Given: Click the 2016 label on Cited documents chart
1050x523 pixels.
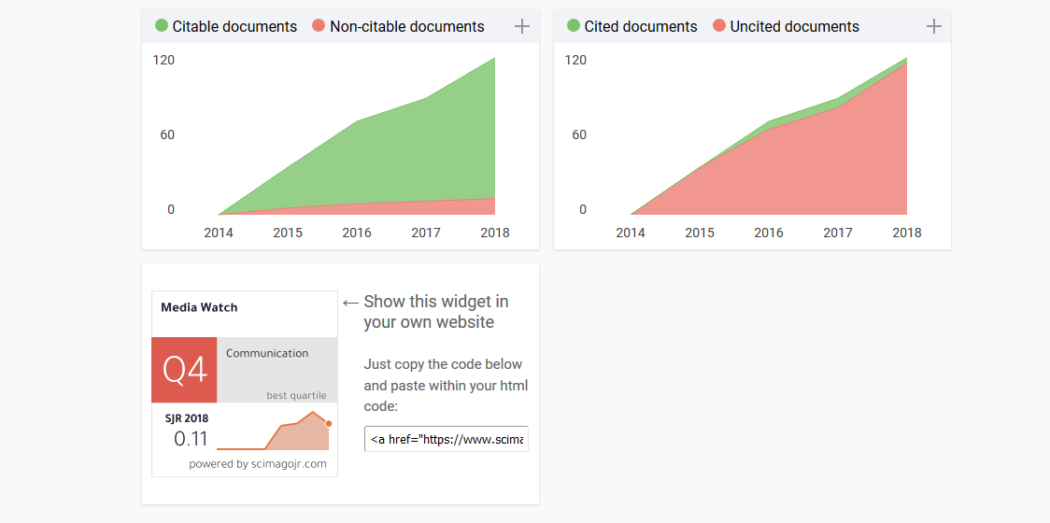Looking at the screenshot, I should pyautogui.click(x=768, y=233).
